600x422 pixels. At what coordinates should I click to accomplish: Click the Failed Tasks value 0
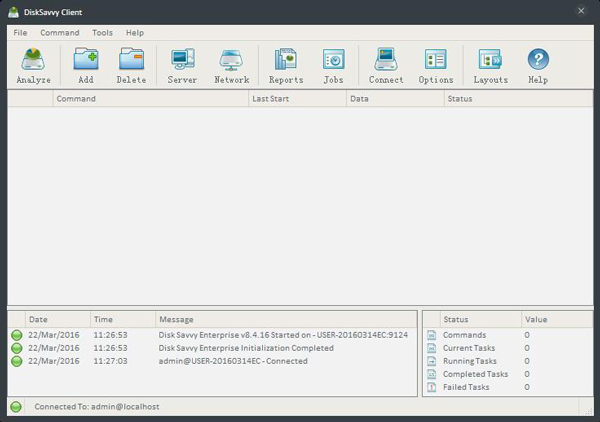[527, 387]
